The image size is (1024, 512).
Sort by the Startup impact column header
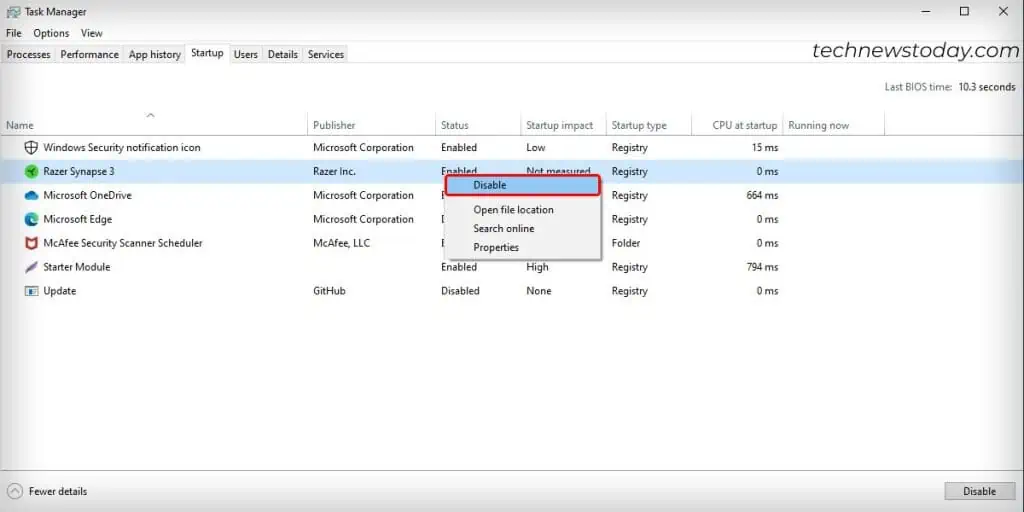(x=564, y=125)
